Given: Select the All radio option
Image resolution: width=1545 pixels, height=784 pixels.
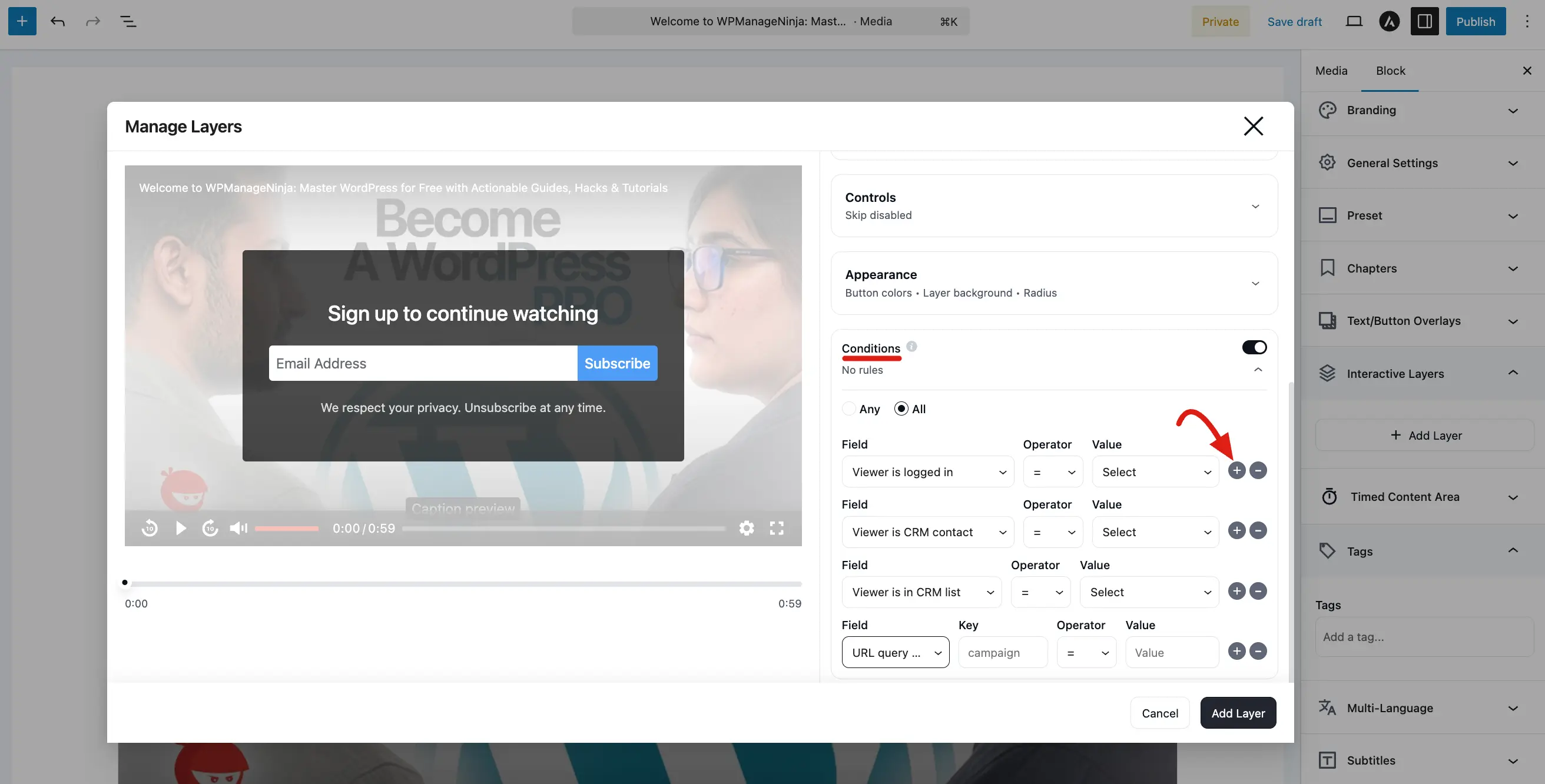Looking at the screenshot, I should (x=901, y=409).
